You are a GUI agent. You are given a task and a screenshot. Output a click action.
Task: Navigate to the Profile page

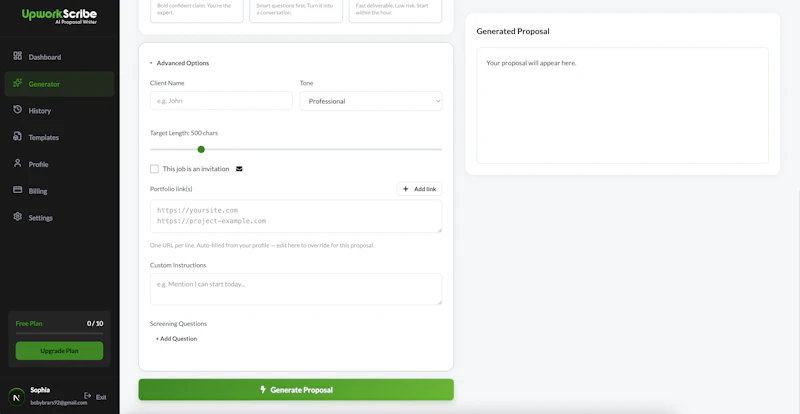tap(59, 164)
